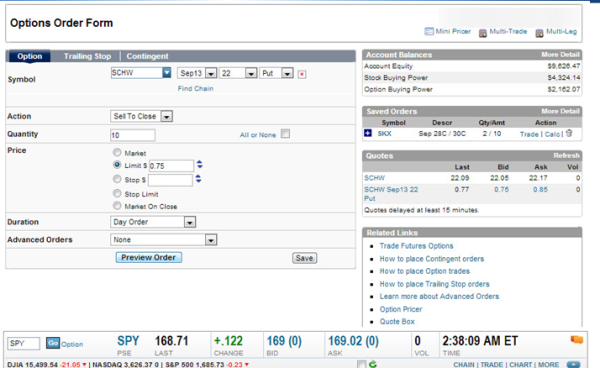
Task: Click the 0.75 bid price link
Action: tap(501, 189)
